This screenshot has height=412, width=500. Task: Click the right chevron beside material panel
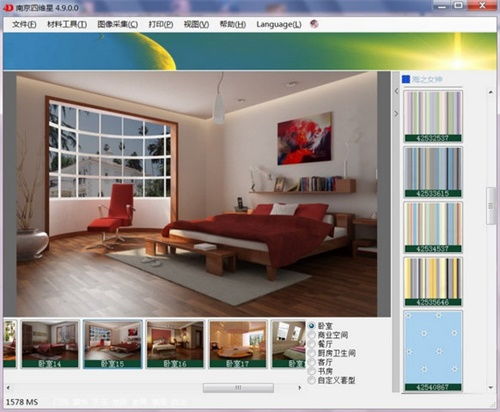click(x=396, y=114)
